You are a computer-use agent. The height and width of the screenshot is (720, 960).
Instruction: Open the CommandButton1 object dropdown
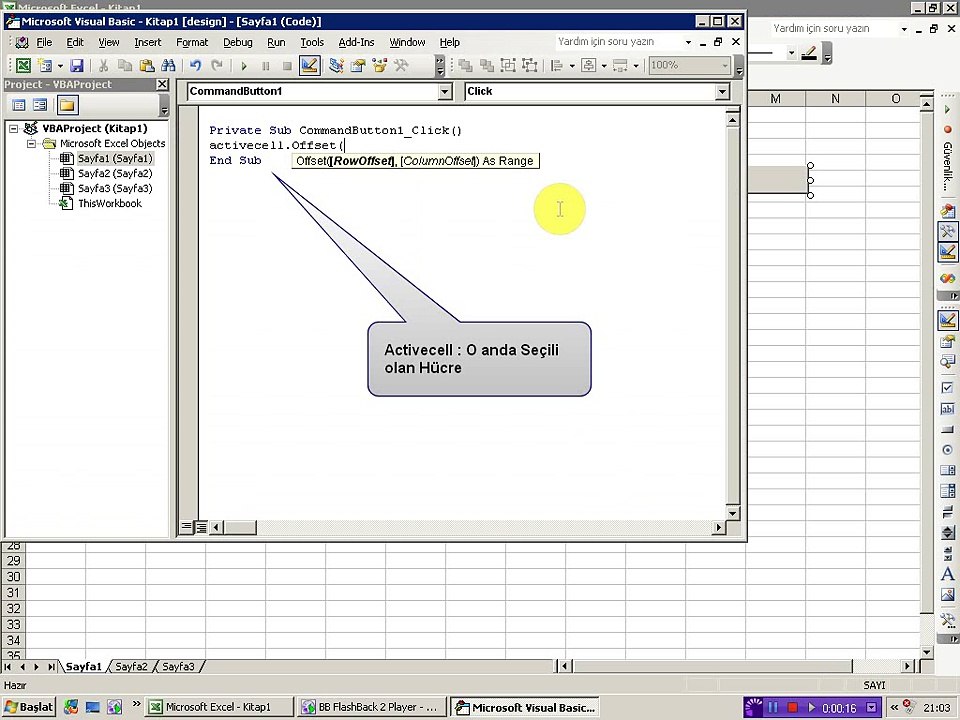coord(445,92)
